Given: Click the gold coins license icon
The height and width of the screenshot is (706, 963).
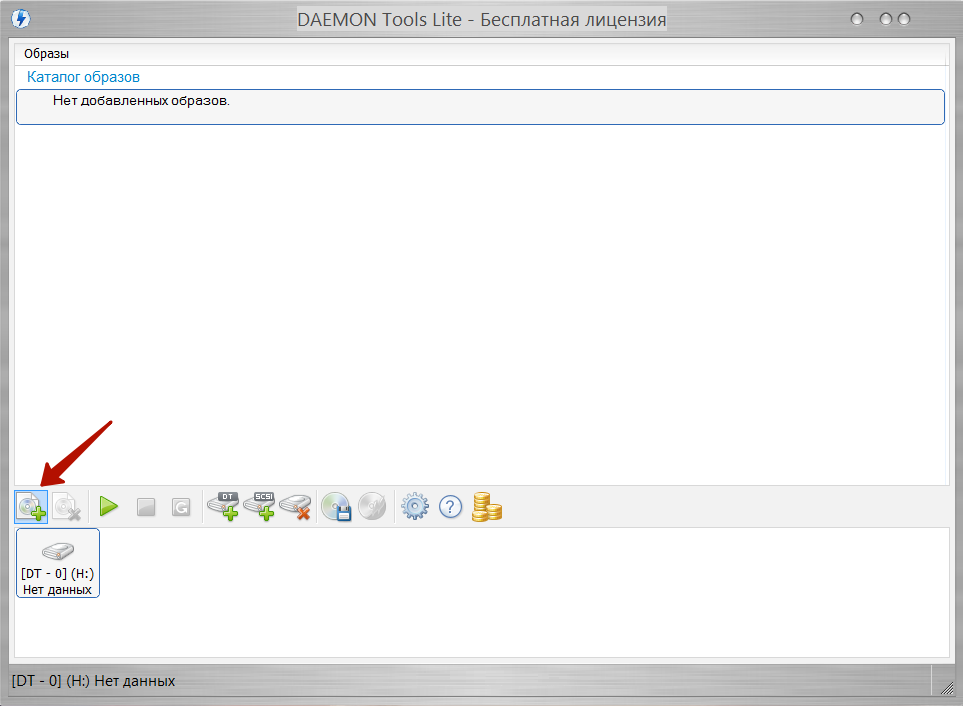Looking at the screenshot, I should (x=487, y=507).
